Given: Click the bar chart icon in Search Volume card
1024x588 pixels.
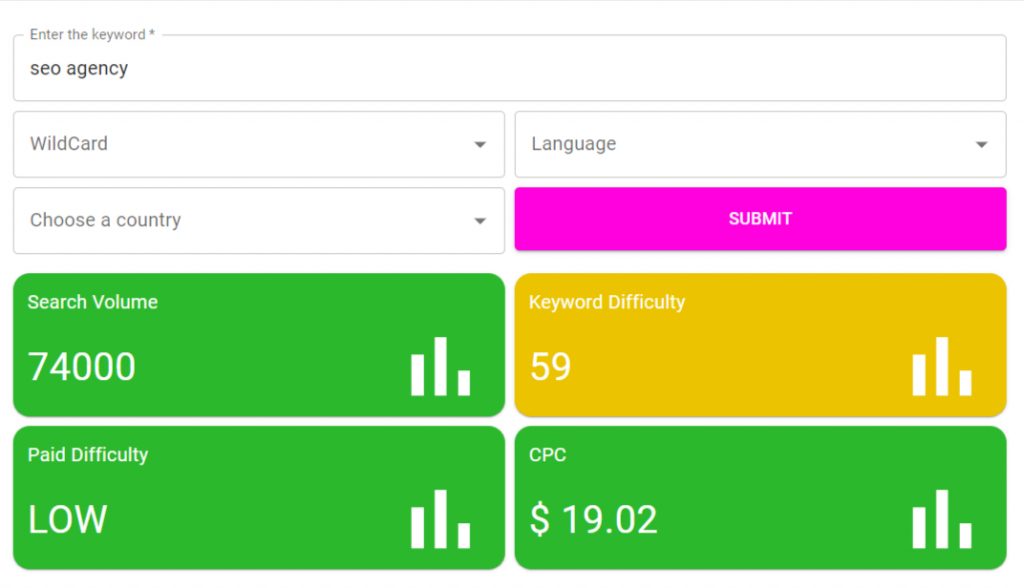Looking at the screenshot, I should [440, 367].
